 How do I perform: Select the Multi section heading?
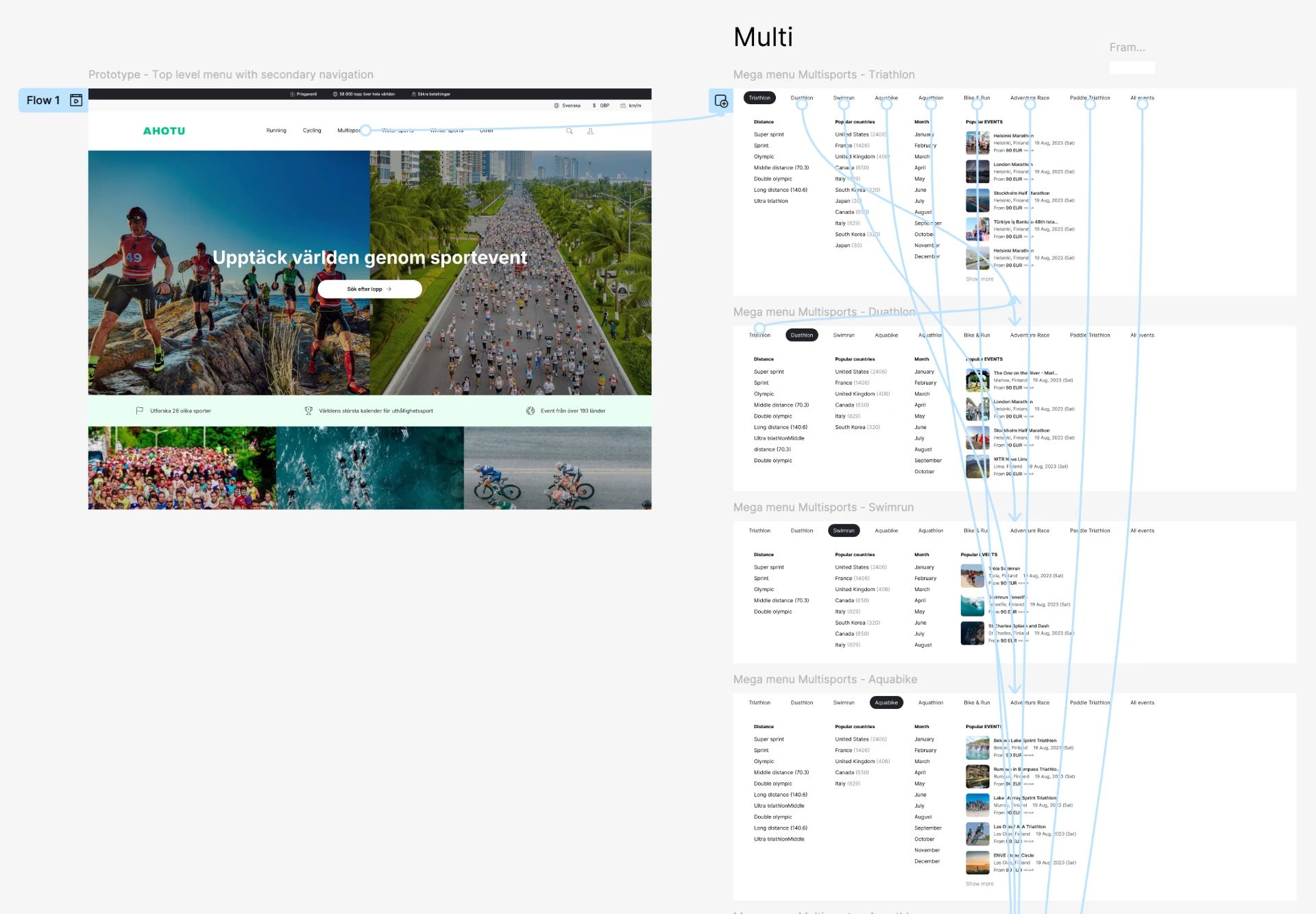pyautogui.click(x=763, y=37)
